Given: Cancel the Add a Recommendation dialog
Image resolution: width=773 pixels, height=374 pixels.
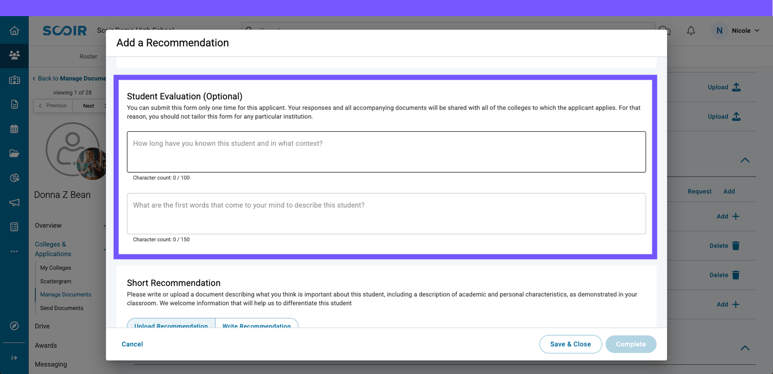Looking at the screenshot, I should pyautogui.click(x=132, y=344).
